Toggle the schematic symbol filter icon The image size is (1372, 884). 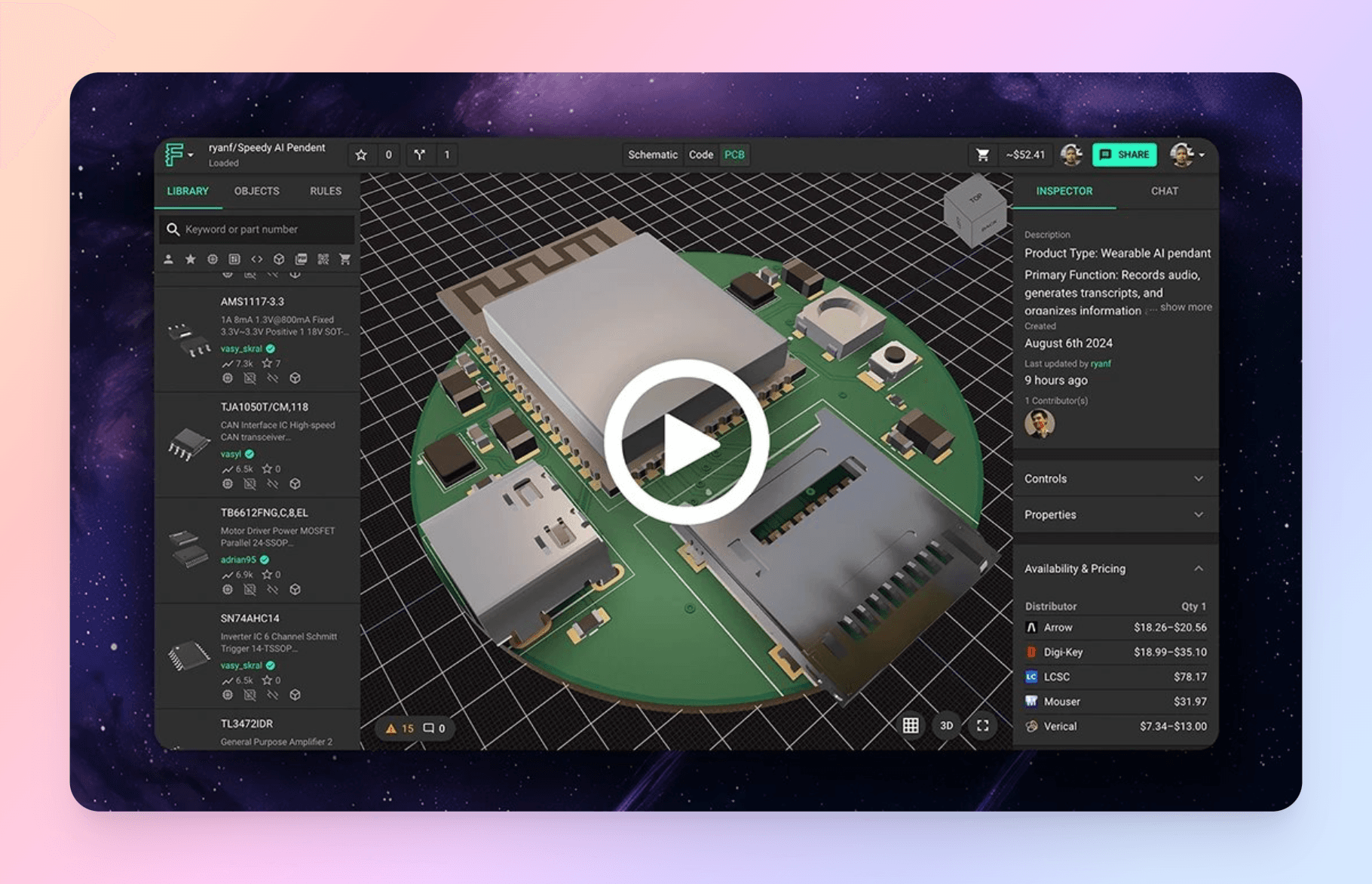click(x=213, y=259)
